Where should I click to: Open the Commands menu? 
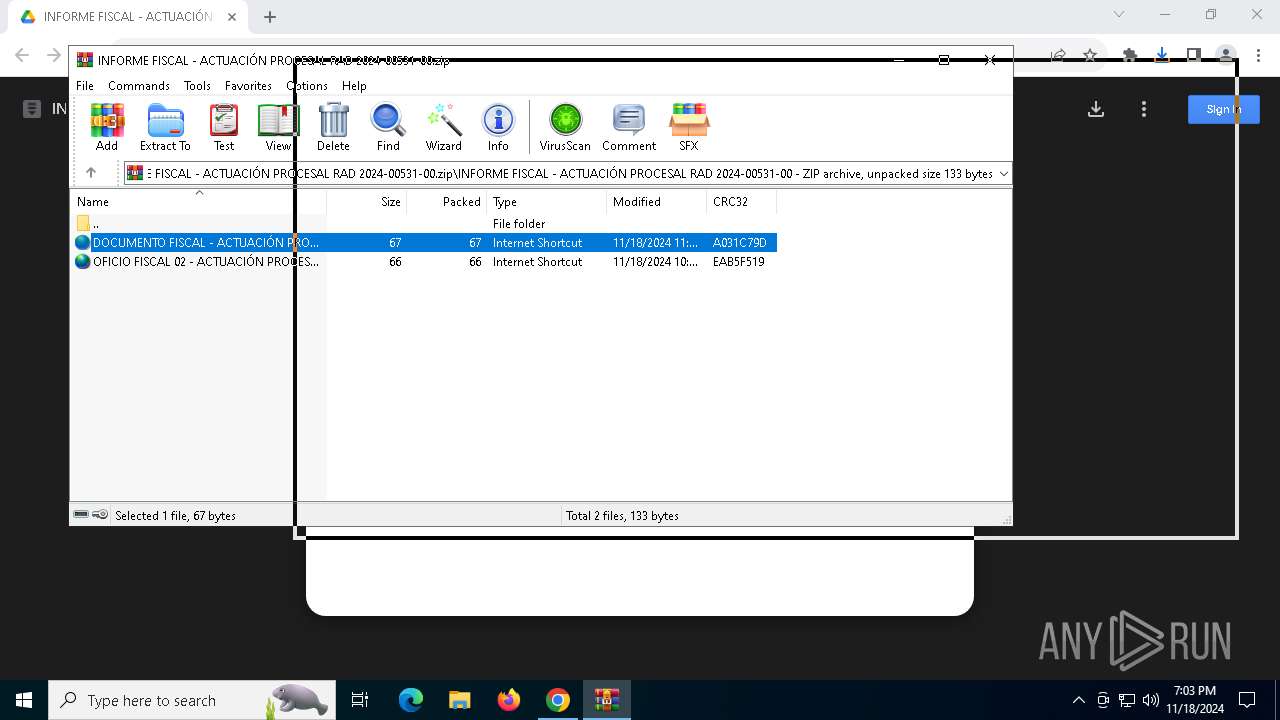[x=139, y=86]
